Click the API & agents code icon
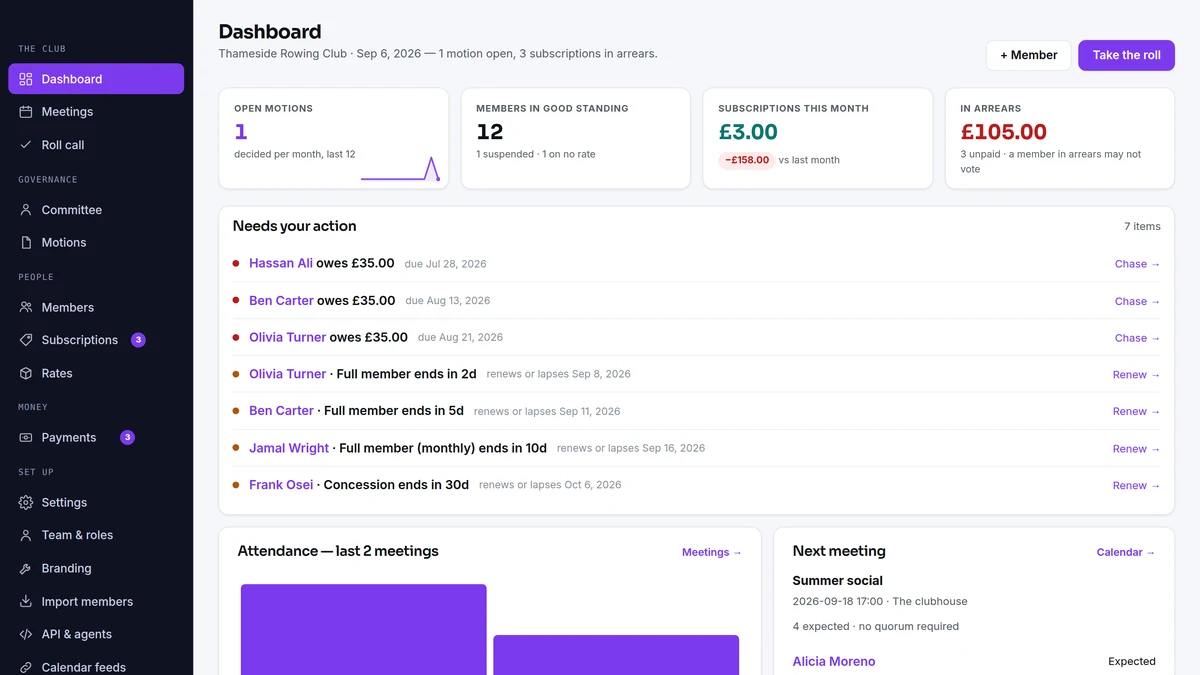This screenshot has width=1200, height=675. click(x=26, y=634)
